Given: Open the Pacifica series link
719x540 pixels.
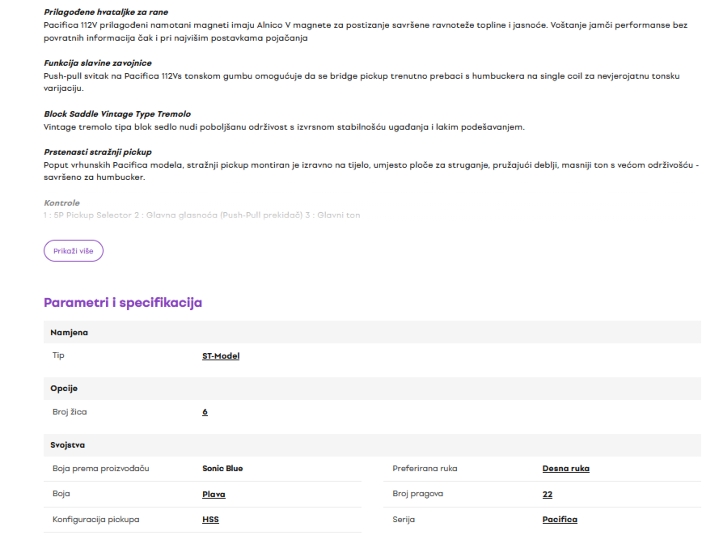Looking at the screenshot, I should (560, 519).
